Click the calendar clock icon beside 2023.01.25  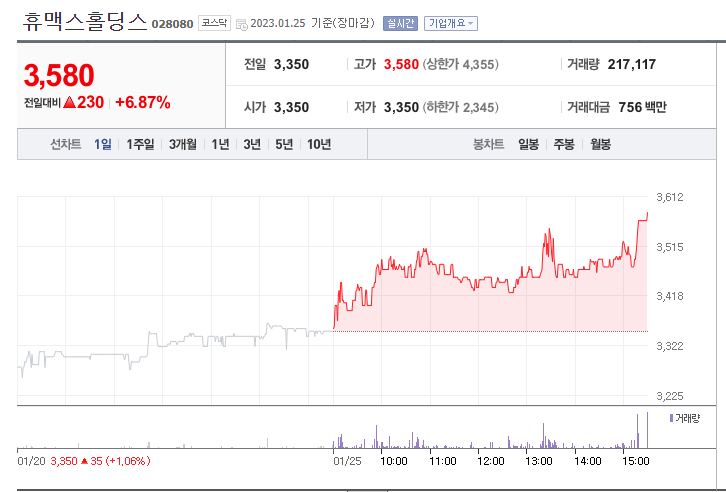242,25
